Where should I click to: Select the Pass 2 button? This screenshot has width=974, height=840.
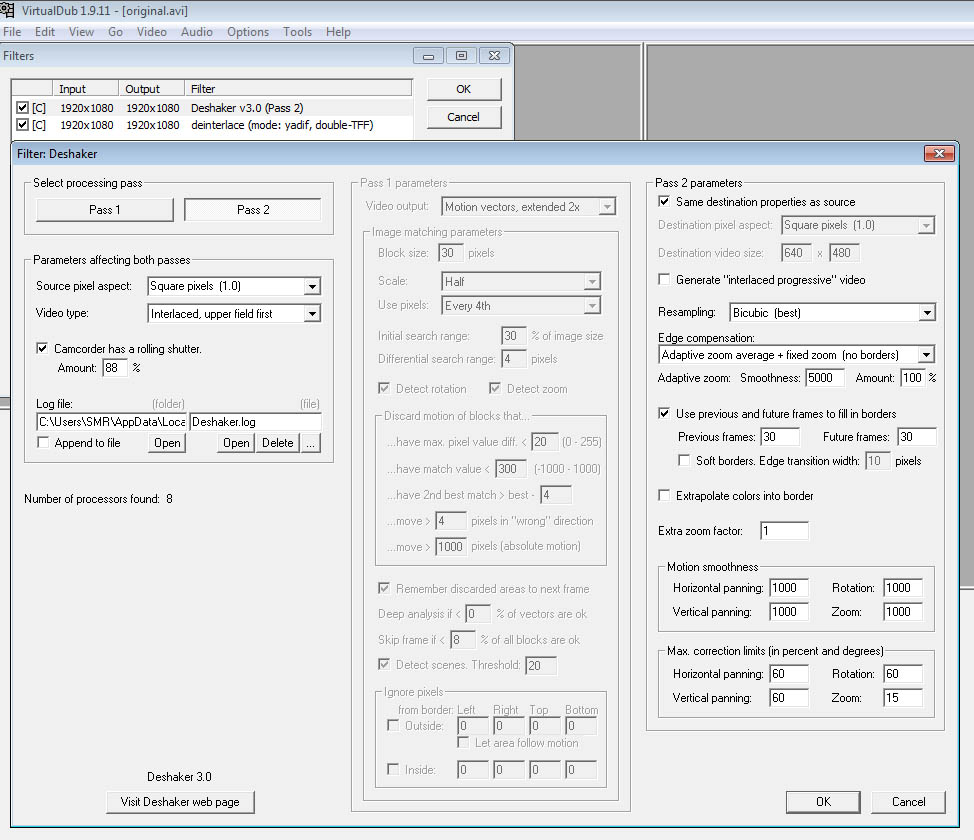point(253,210)
